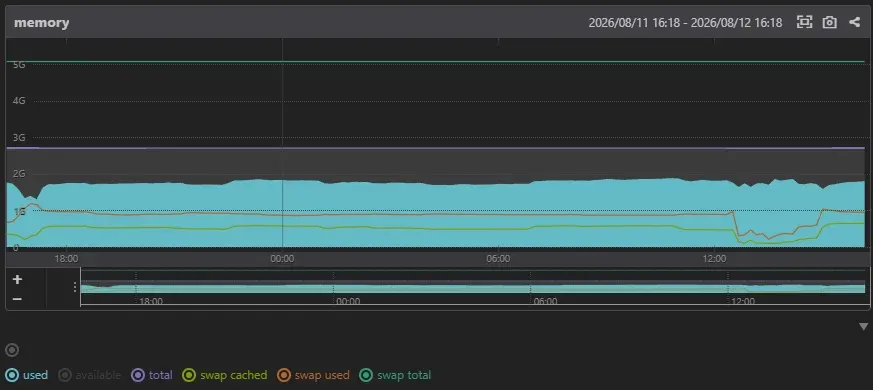Click the three-dot range slider handle
Image resolution: width=873 pixels, height=390 pixels.
click(75, 287)
